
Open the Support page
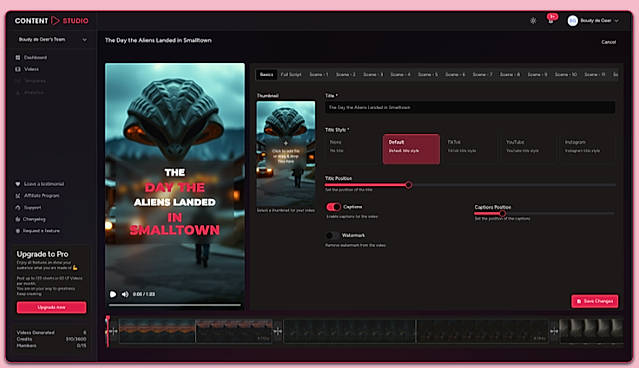(x=28, y=207)
